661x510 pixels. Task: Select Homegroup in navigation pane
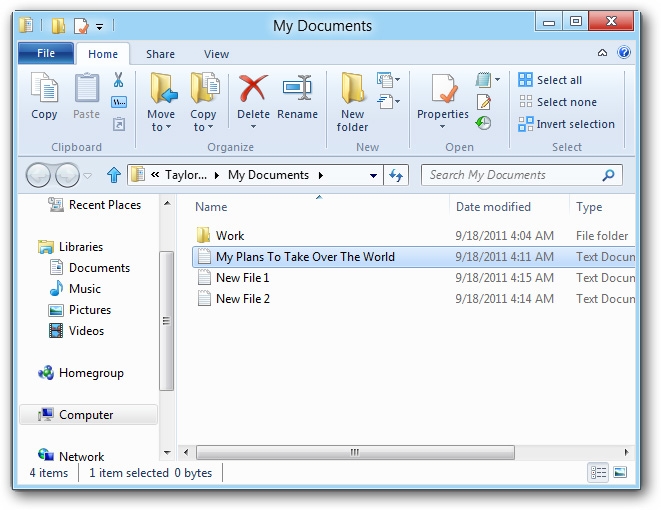(81, 373)
